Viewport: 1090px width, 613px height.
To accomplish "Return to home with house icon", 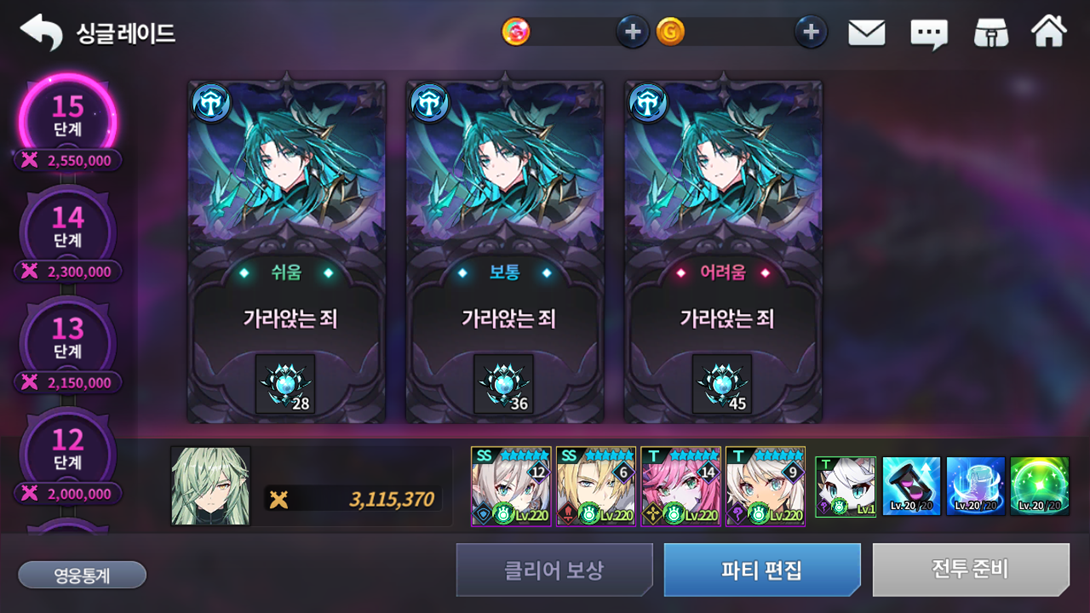I will click(x=1048, y=31).
